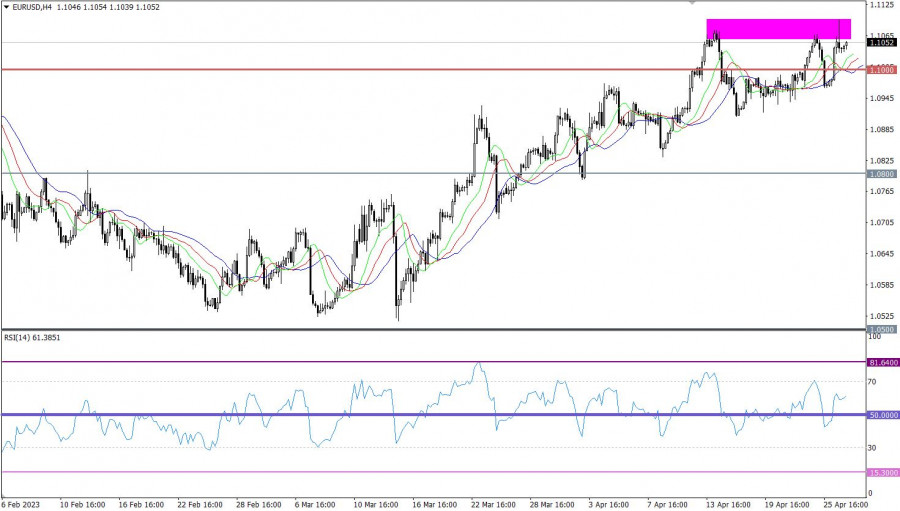The width and height of the screenshot is (900, 511).
Task: Click the 1.0885 price scale value
Action: (882, 129)
